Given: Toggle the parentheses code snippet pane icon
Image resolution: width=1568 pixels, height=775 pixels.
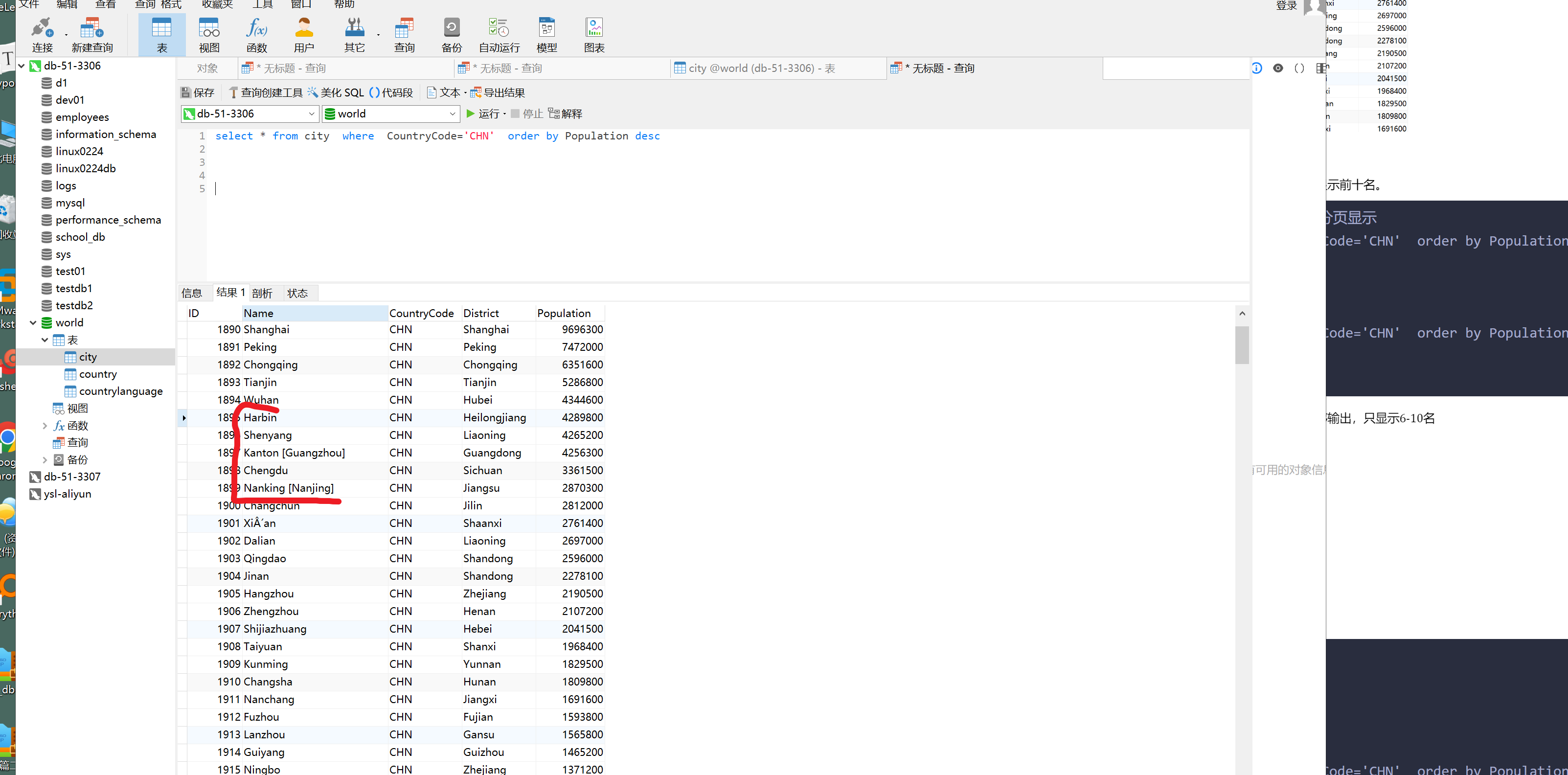Looking at the screenshot, I should (1299, 68).
